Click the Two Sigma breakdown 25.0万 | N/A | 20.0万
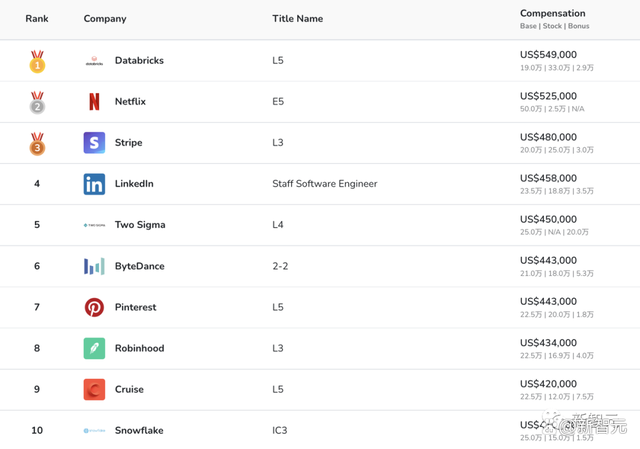 coord(554,232)
